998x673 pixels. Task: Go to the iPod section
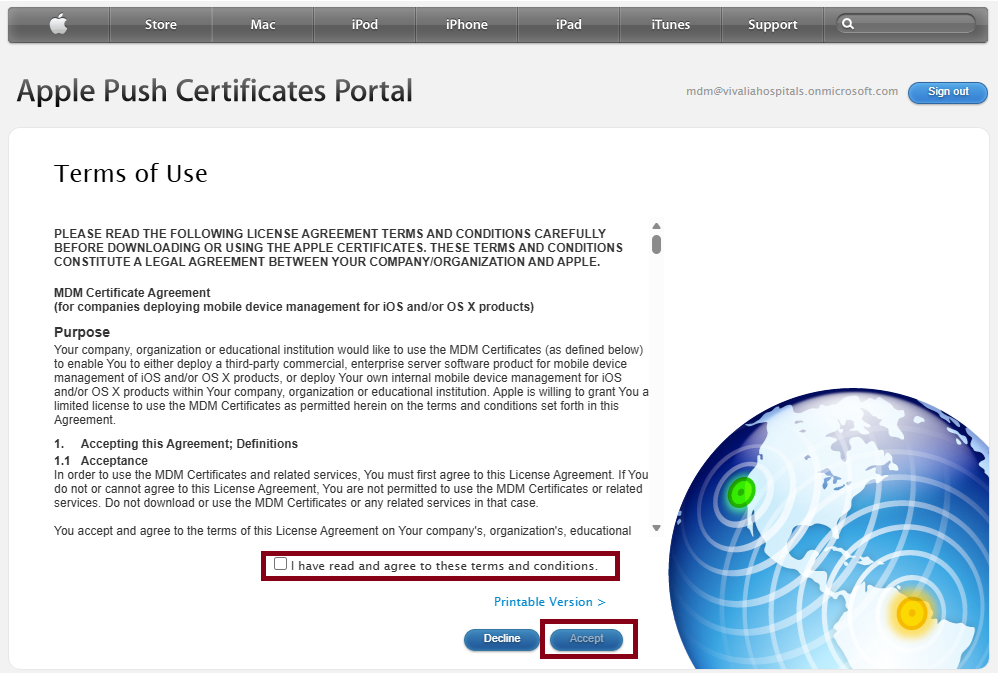point(365,25)
